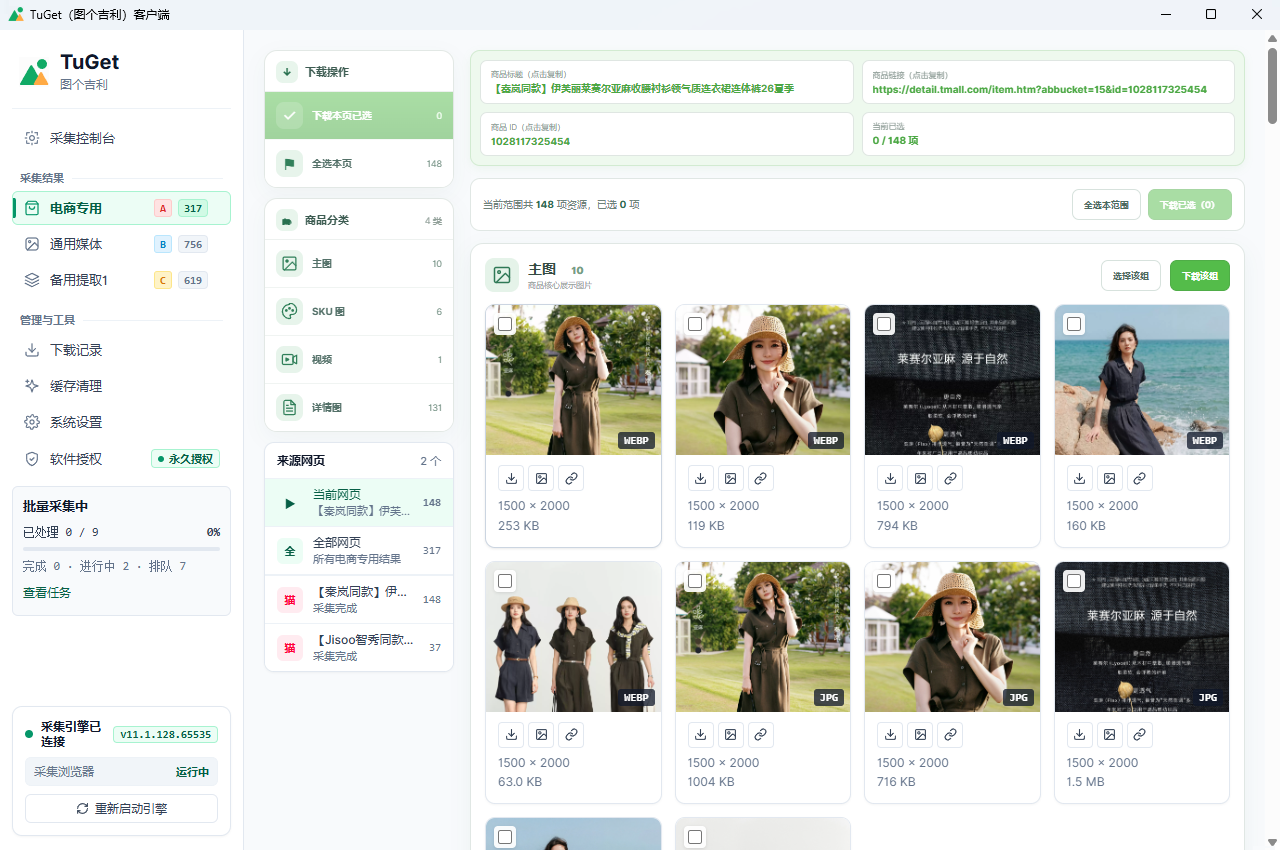Check the 794 KB image checkbox

[884, 324]
